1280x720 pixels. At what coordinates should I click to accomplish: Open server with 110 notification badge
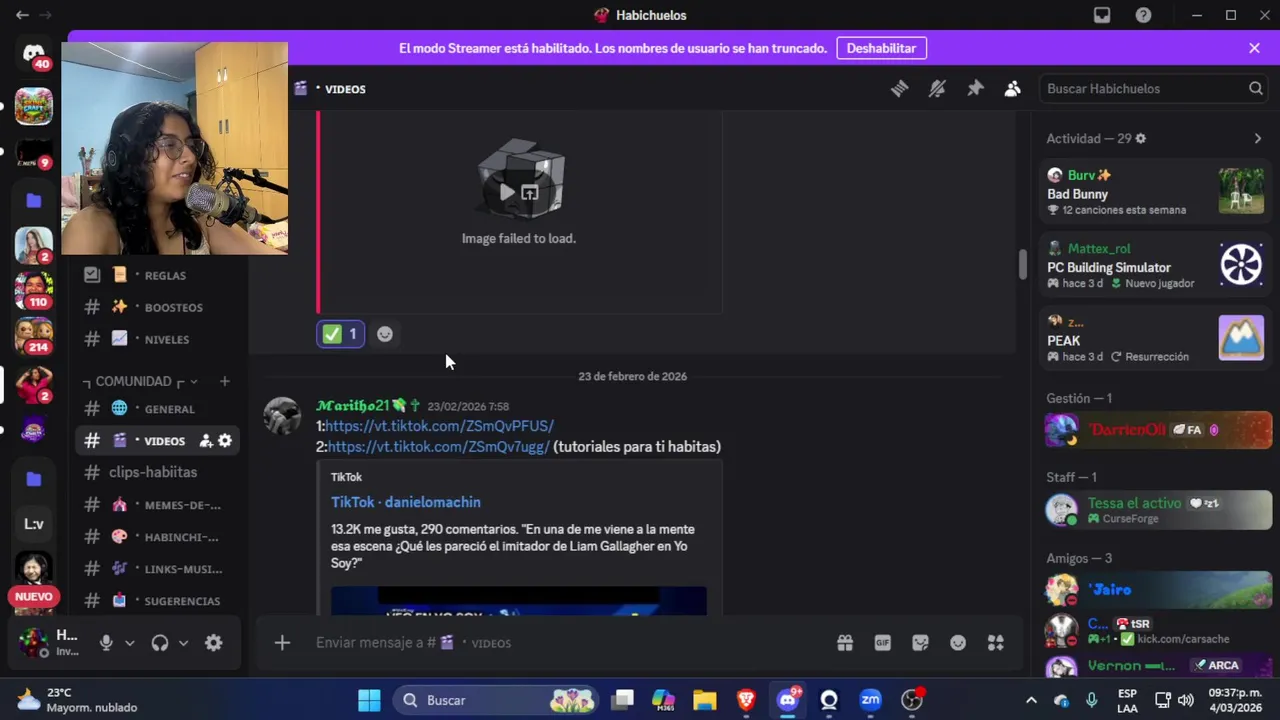pos(34,290)
